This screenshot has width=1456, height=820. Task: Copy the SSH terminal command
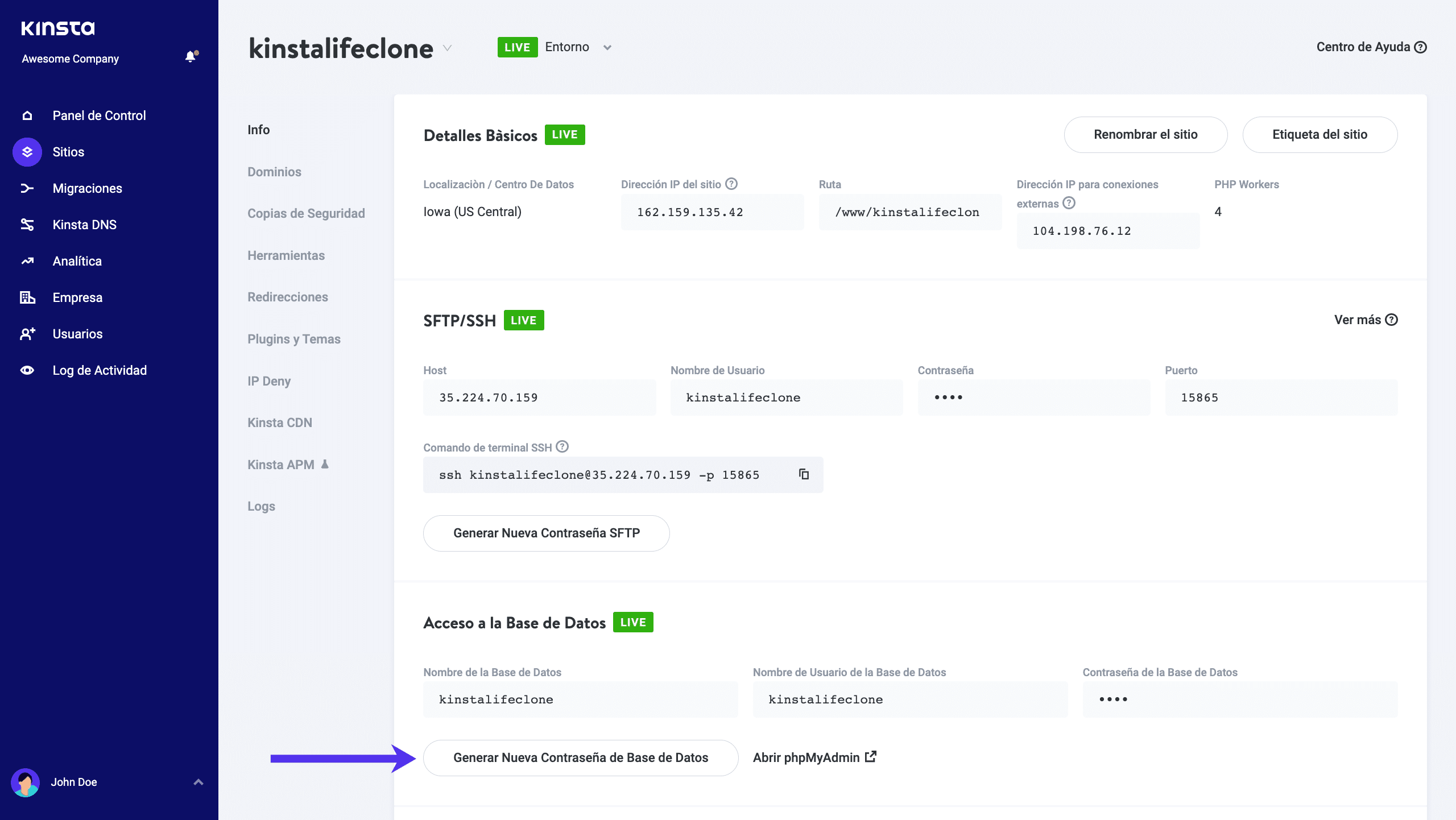pyautogui.click(x=804, y=474)
